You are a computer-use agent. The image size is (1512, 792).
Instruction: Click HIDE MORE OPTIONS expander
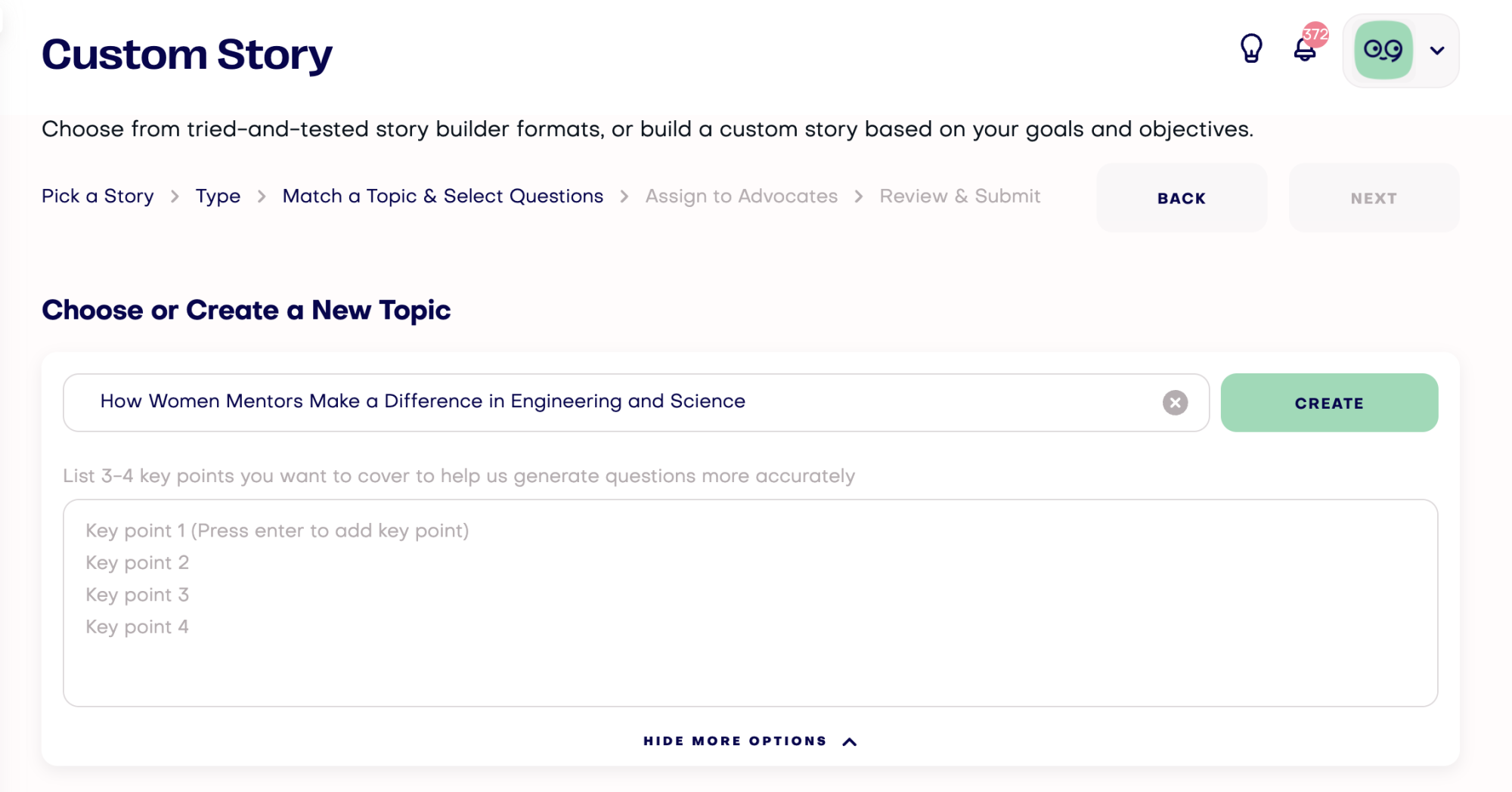(x=750, y=741)
